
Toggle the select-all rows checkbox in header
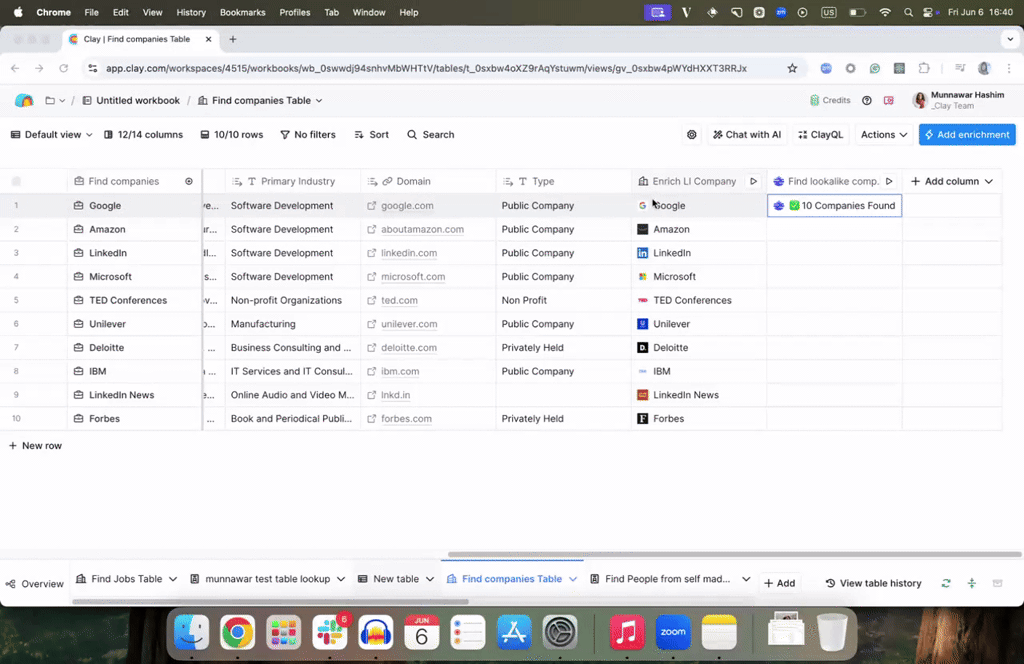coord(16,181)
